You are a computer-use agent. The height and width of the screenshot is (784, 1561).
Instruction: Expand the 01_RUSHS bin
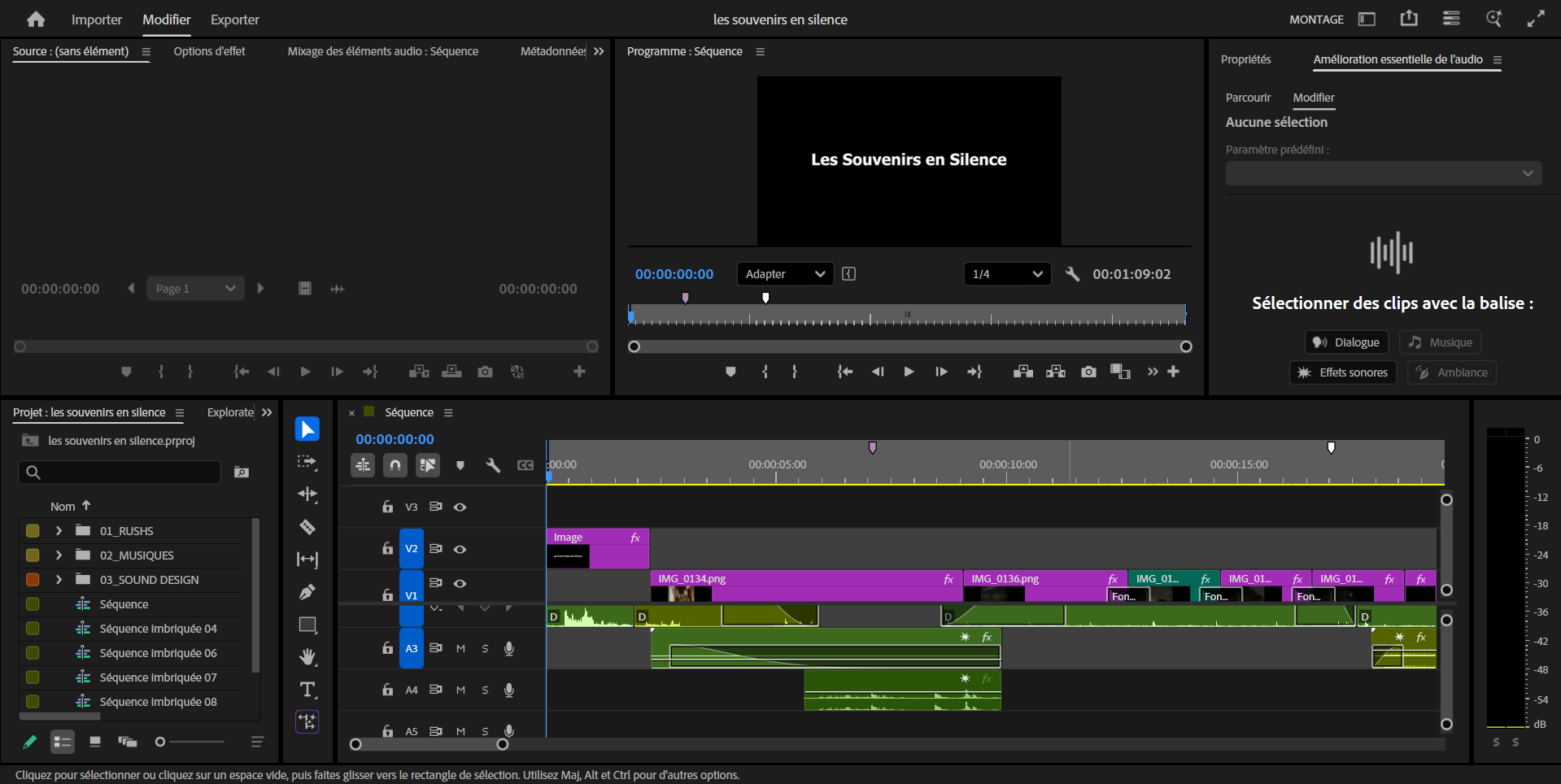(59, 531)
